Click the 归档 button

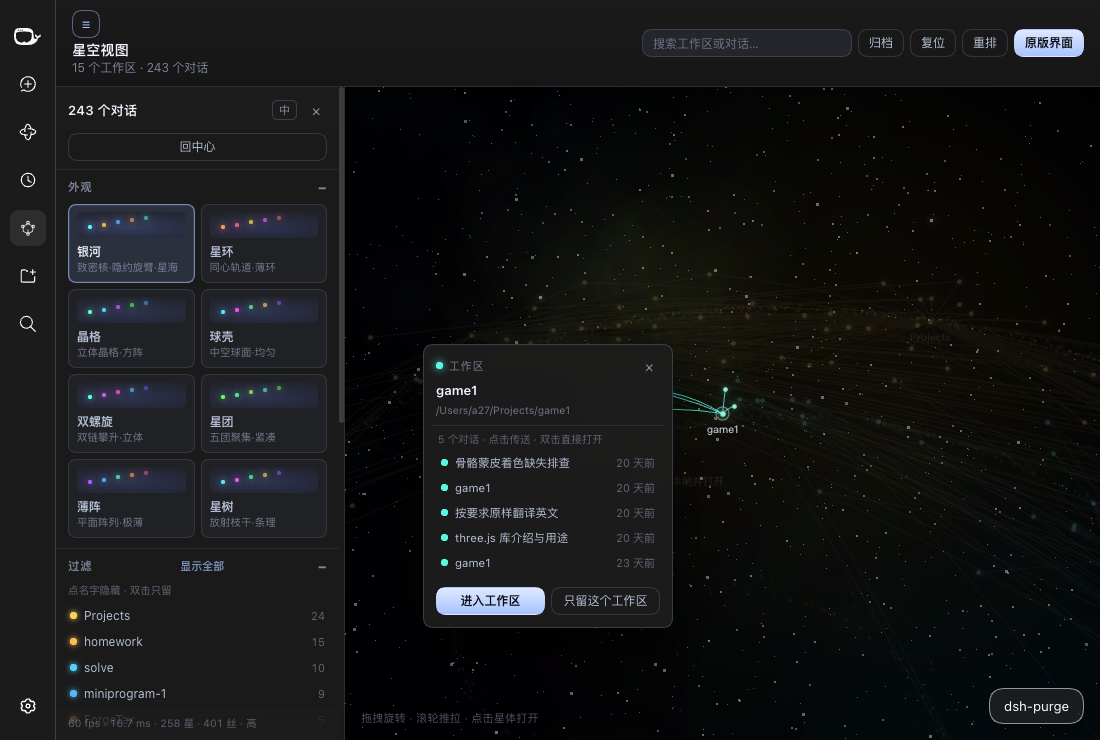[x=880, y=43]
